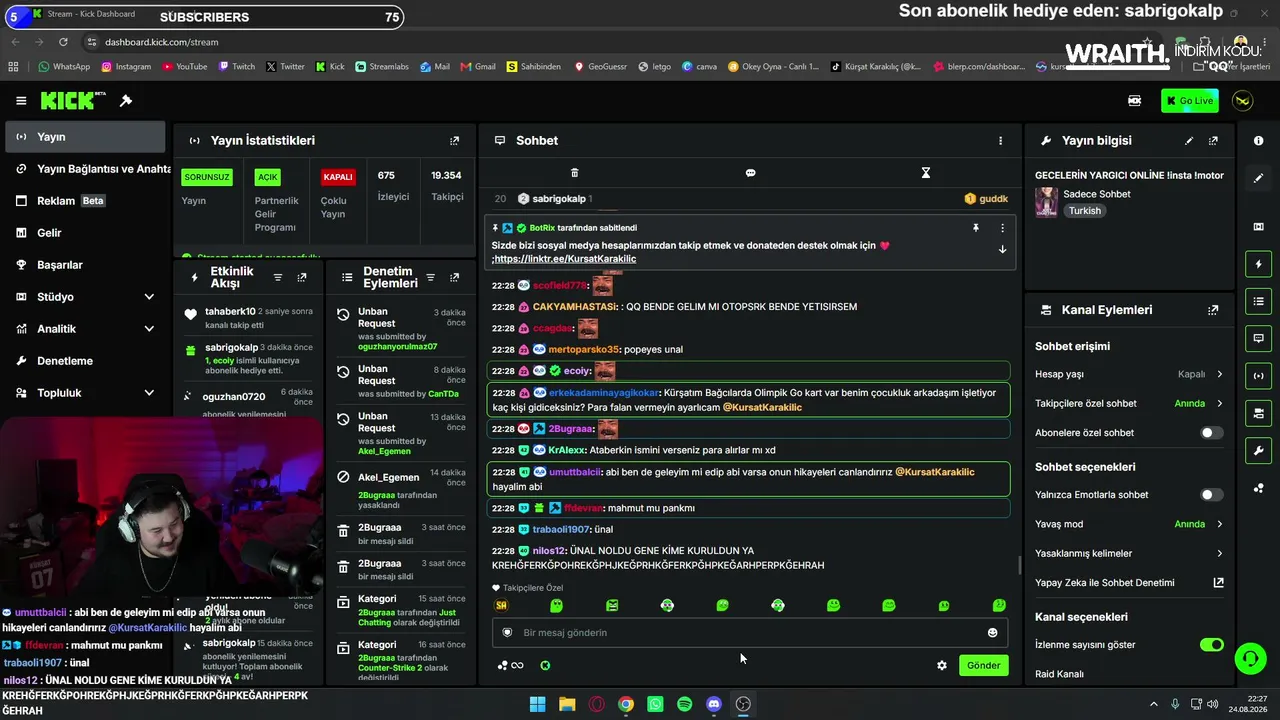This screenshot has width=1280, height=720.
Task: Open File Explorer from the Windows taskbar
Action: 567,704
